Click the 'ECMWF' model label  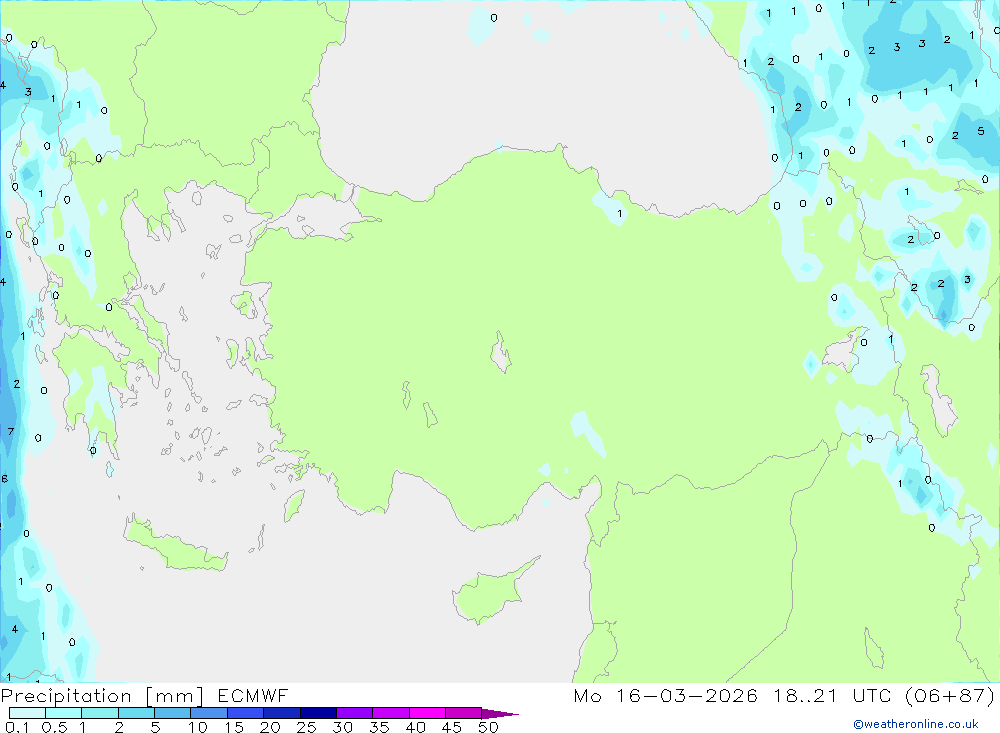click(x=253, y=696)
